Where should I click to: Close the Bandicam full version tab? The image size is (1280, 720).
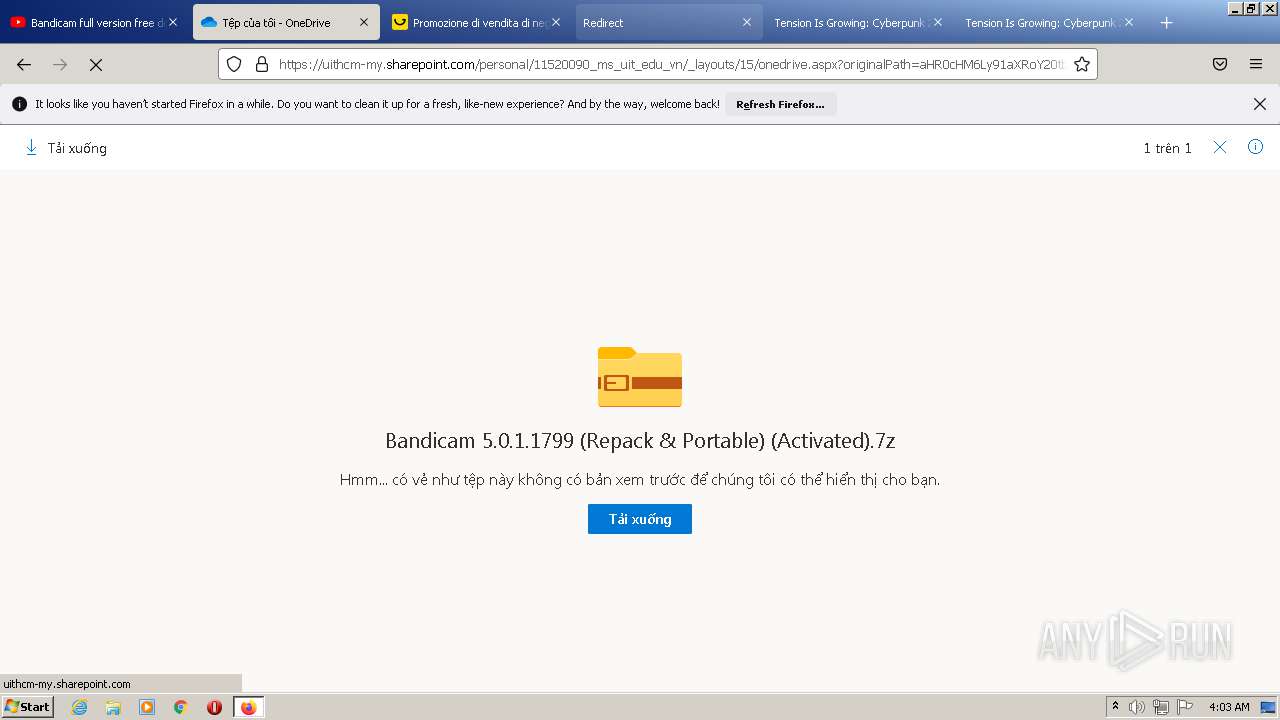click(173, 22)
